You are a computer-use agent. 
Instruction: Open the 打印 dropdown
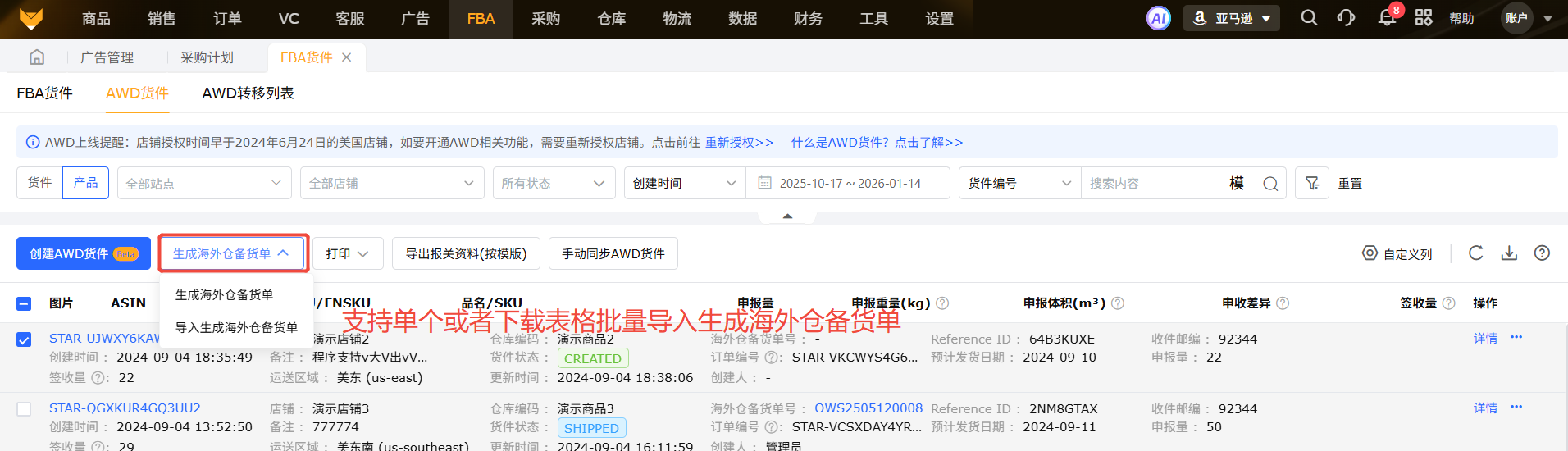tap(348, 253)
